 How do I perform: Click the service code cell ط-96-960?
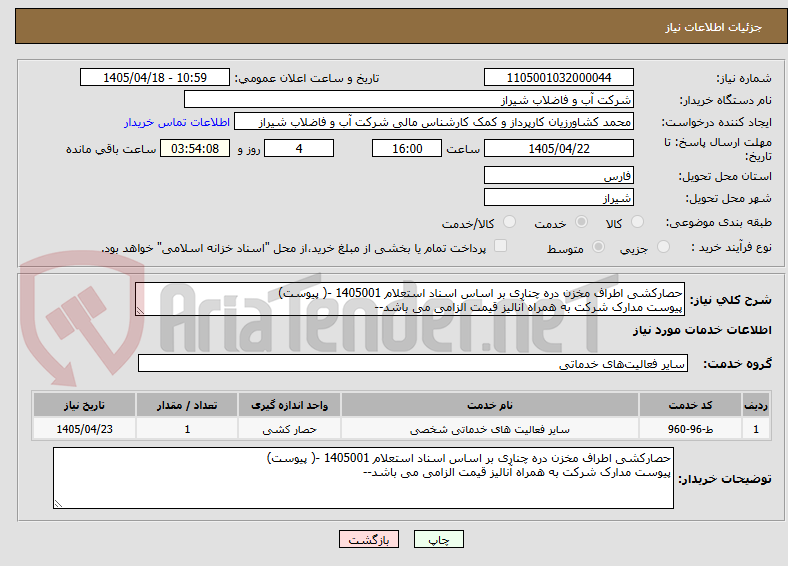pos(691,429)
